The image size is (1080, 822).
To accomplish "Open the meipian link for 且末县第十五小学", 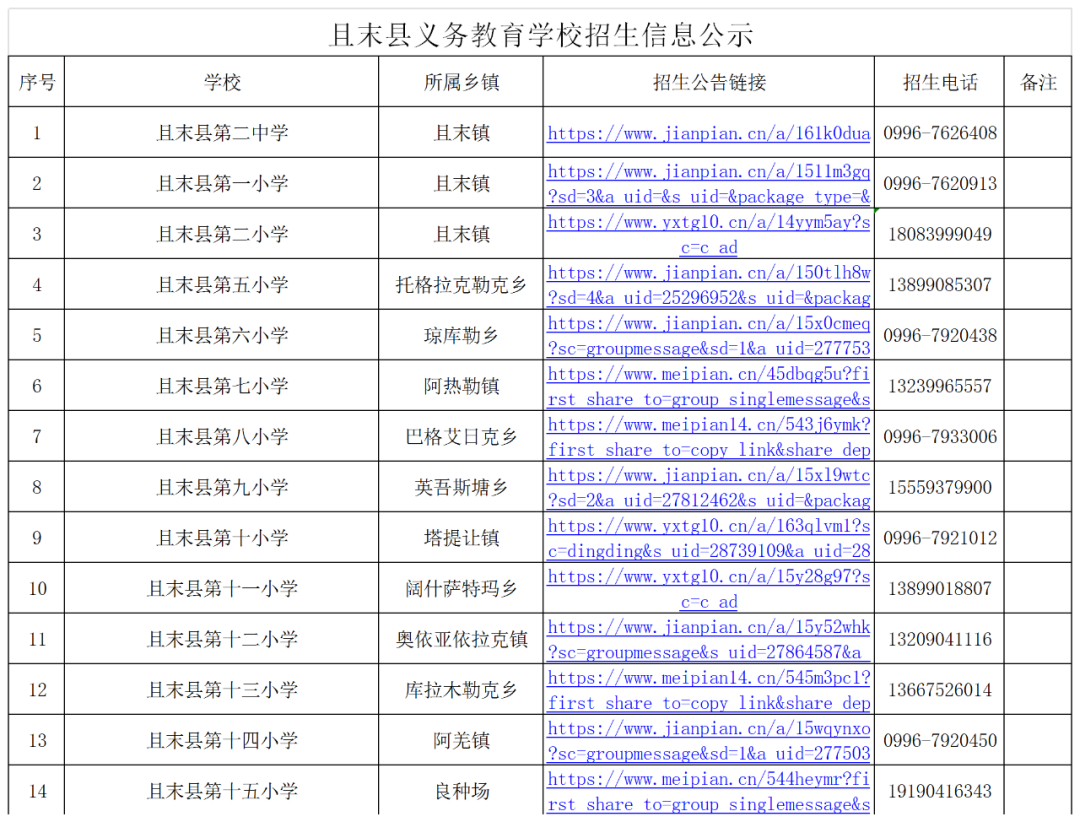I will tap(708, 780).
